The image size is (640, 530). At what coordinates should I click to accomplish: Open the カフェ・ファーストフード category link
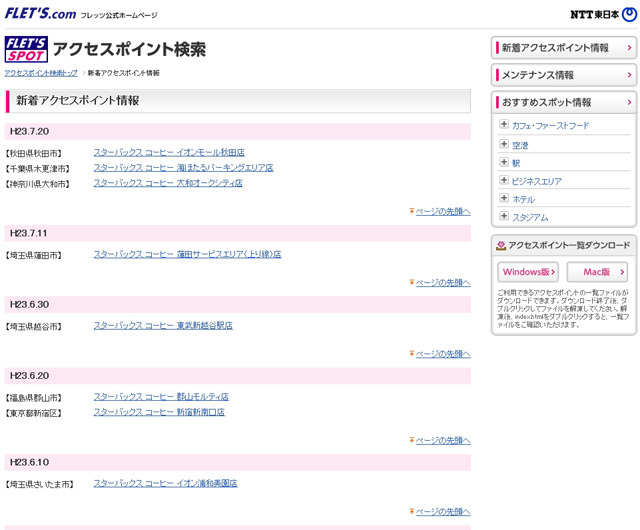click(x=550, y=126)
